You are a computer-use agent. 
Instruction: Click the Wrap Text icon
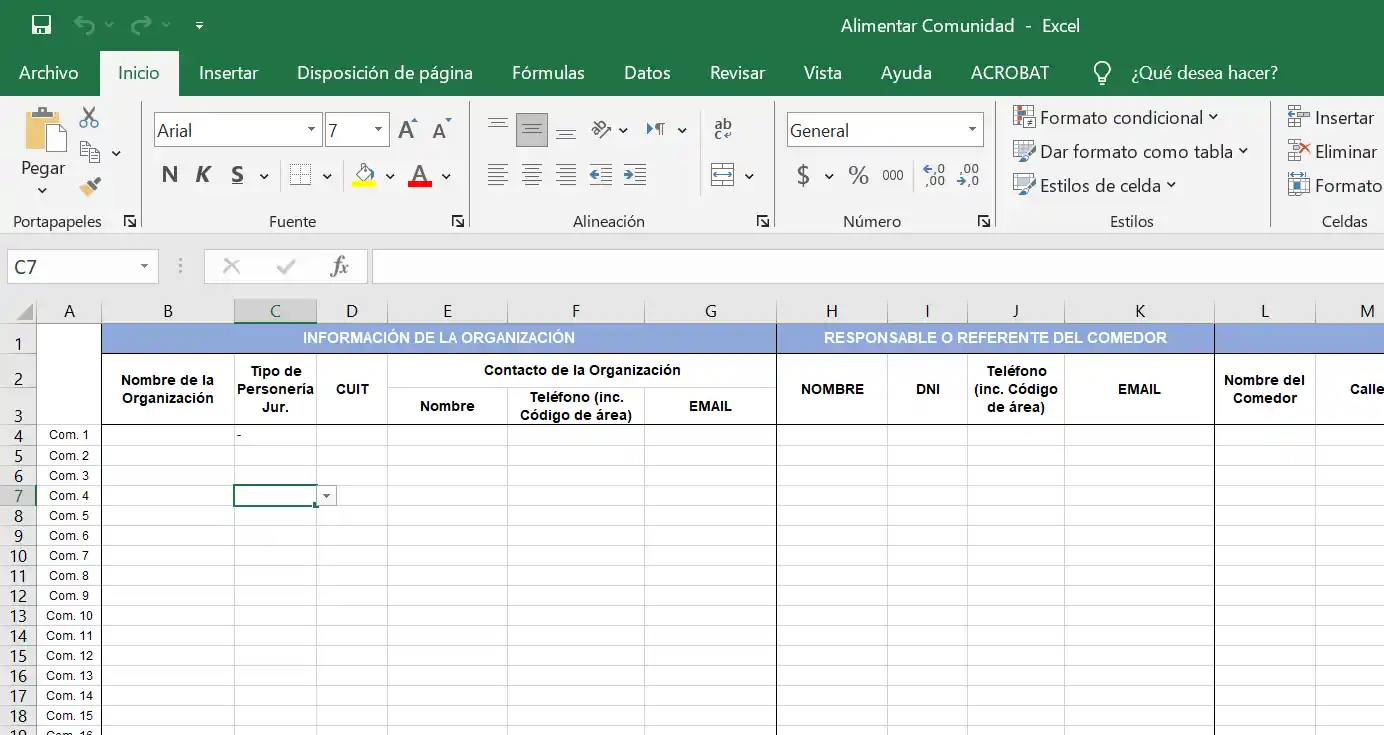click(722, 129)
